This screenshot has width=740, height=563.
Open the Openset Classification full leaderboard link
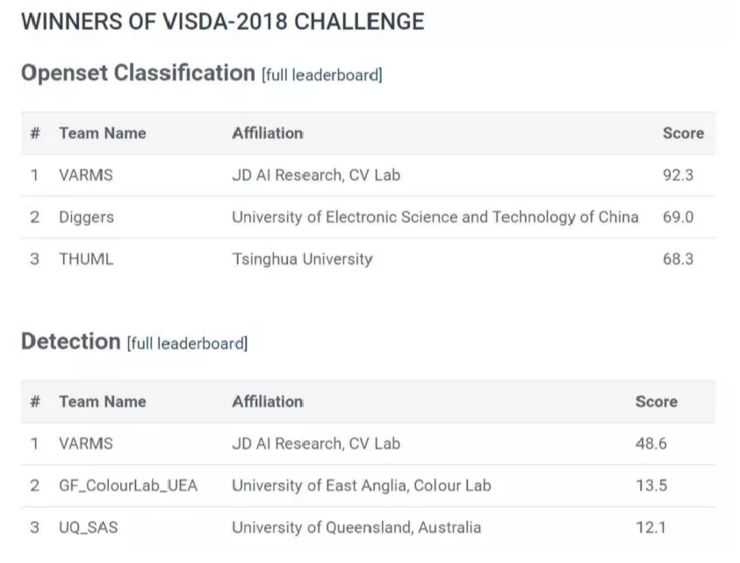[x=321, y=76]
